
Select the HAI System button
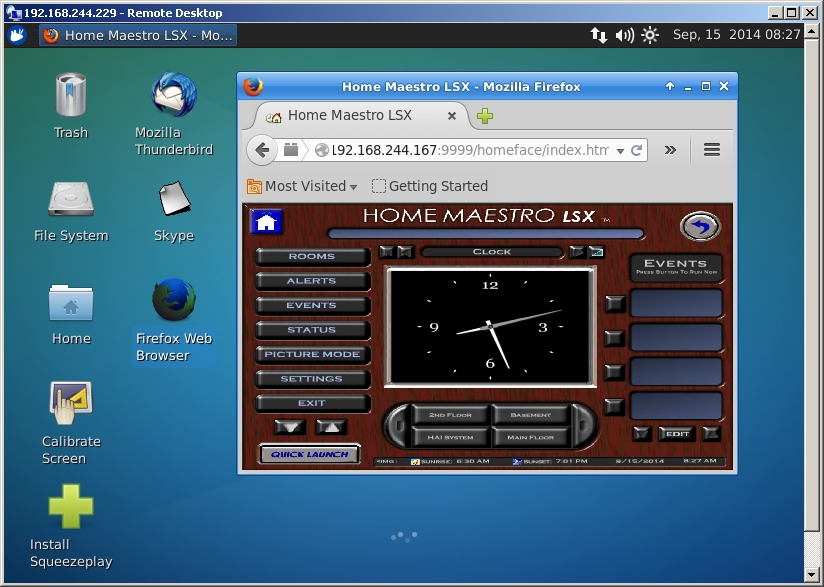click(450, 437)
